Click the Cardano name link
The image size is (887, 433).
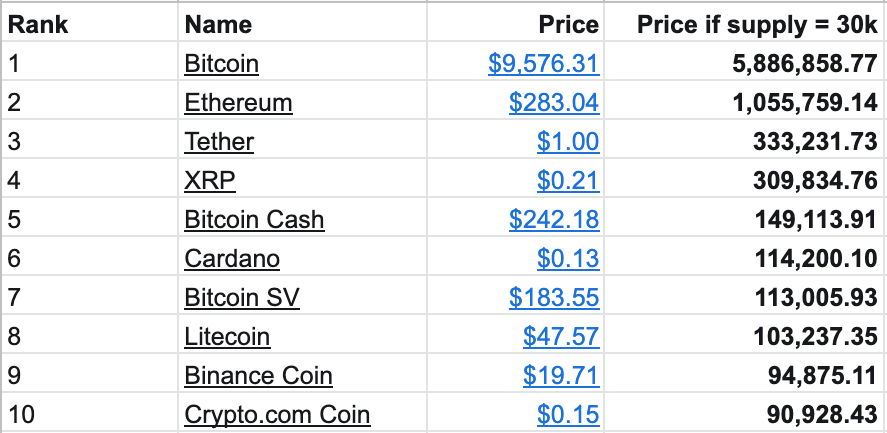pos(232,259)
